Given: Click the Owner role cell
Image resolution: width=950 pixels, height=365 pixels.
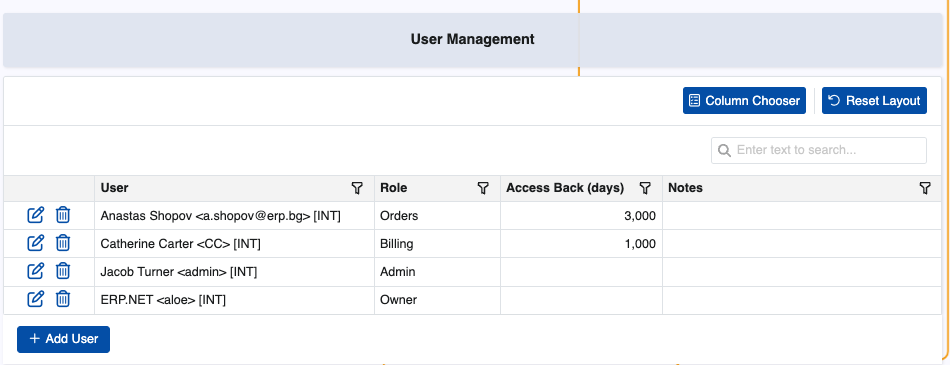Looking at the screenshot, I should tap(437, 300).
